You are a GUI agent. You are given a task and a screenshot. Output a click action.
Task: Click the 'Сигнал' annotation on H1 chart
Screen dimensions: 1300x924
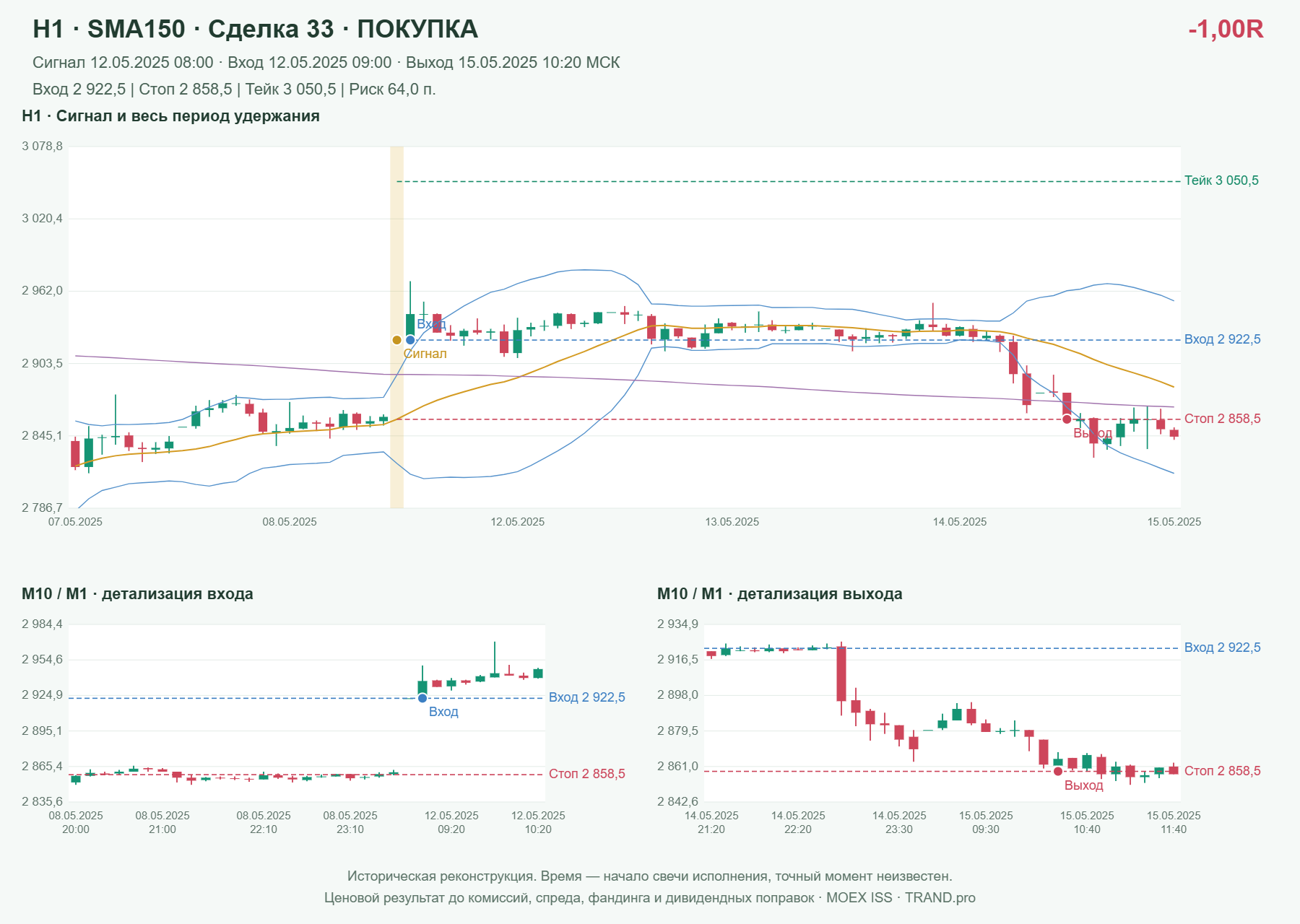(x=425, y=354)
